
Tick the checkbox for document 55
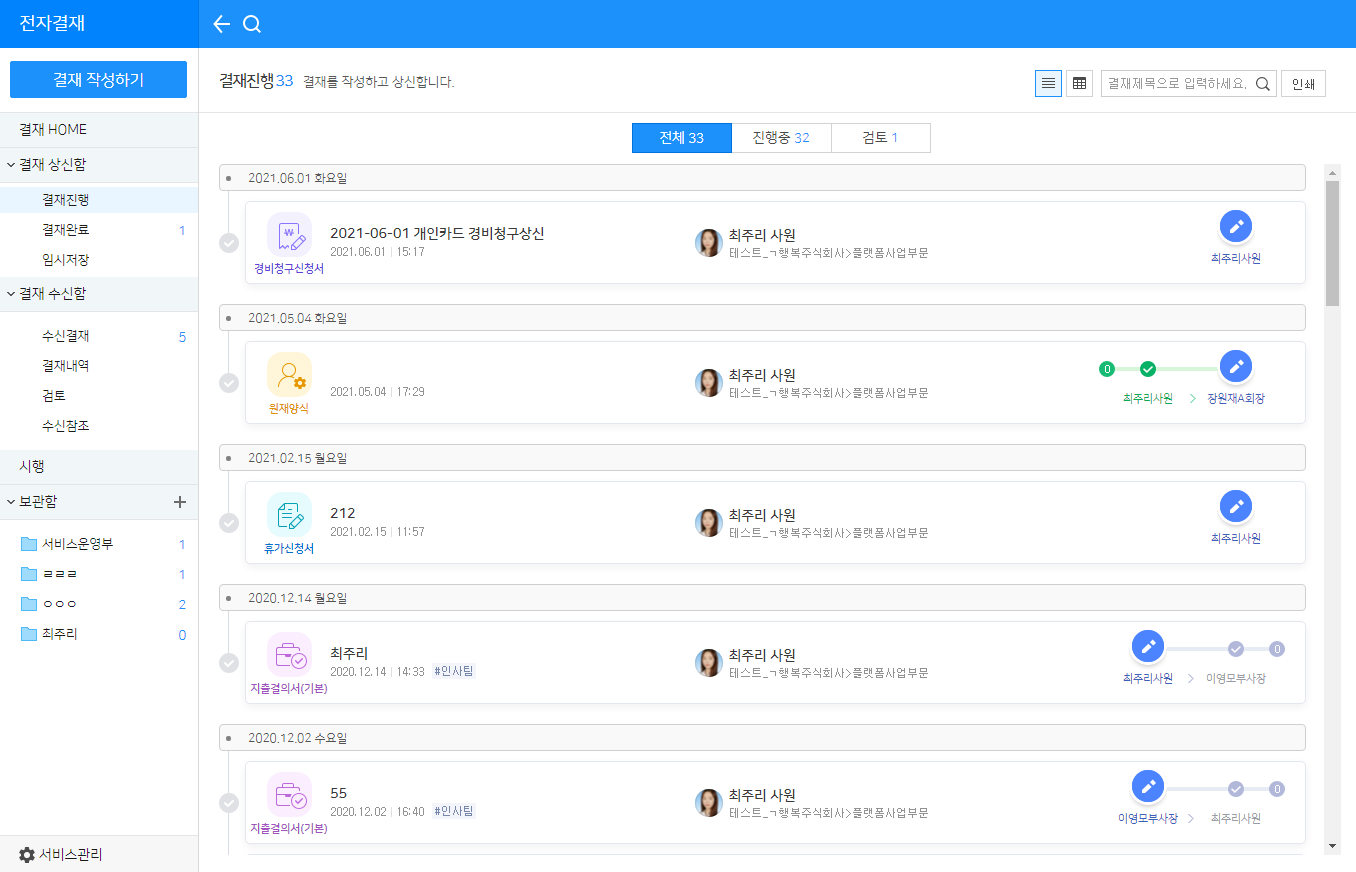pyautogui.click(x=229, y=803)
